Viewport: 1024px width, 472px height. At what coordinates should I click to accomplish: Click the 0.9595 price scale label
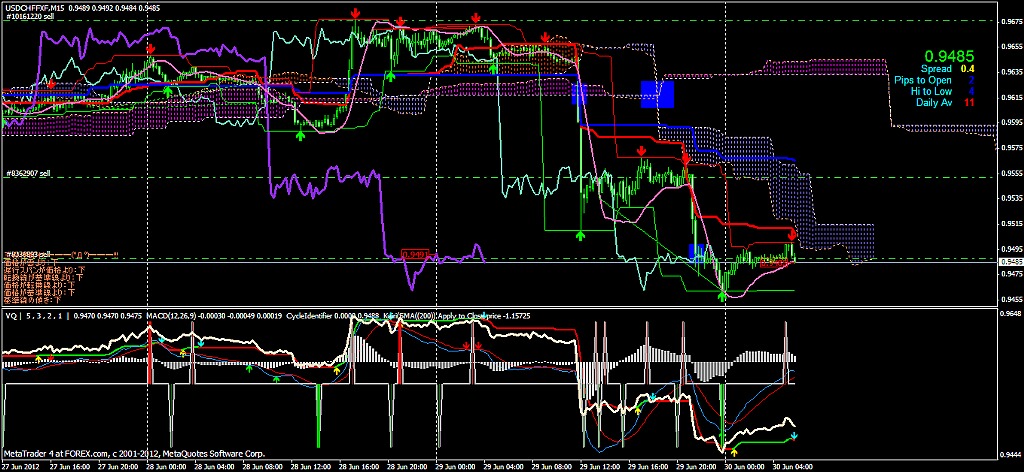pyautogui.click(x=1012, y=123)
